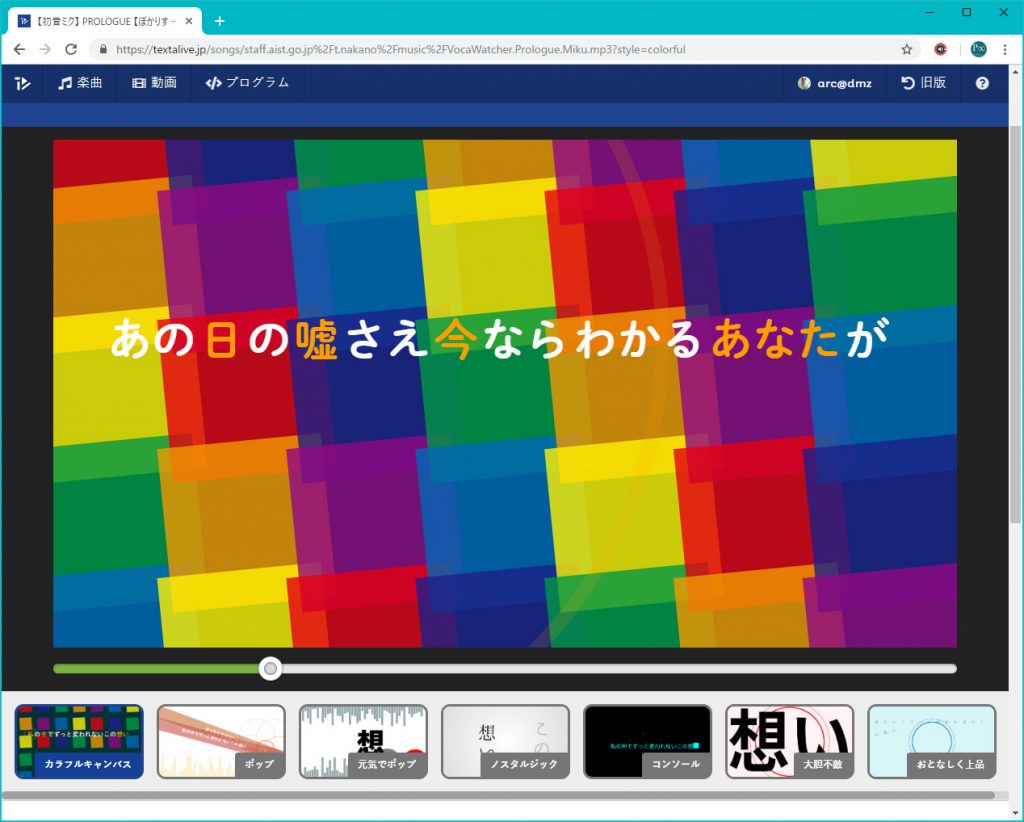Apply the 大胆不敵 style
This screenshot has height=822, width=1024.
coord(789,741)
